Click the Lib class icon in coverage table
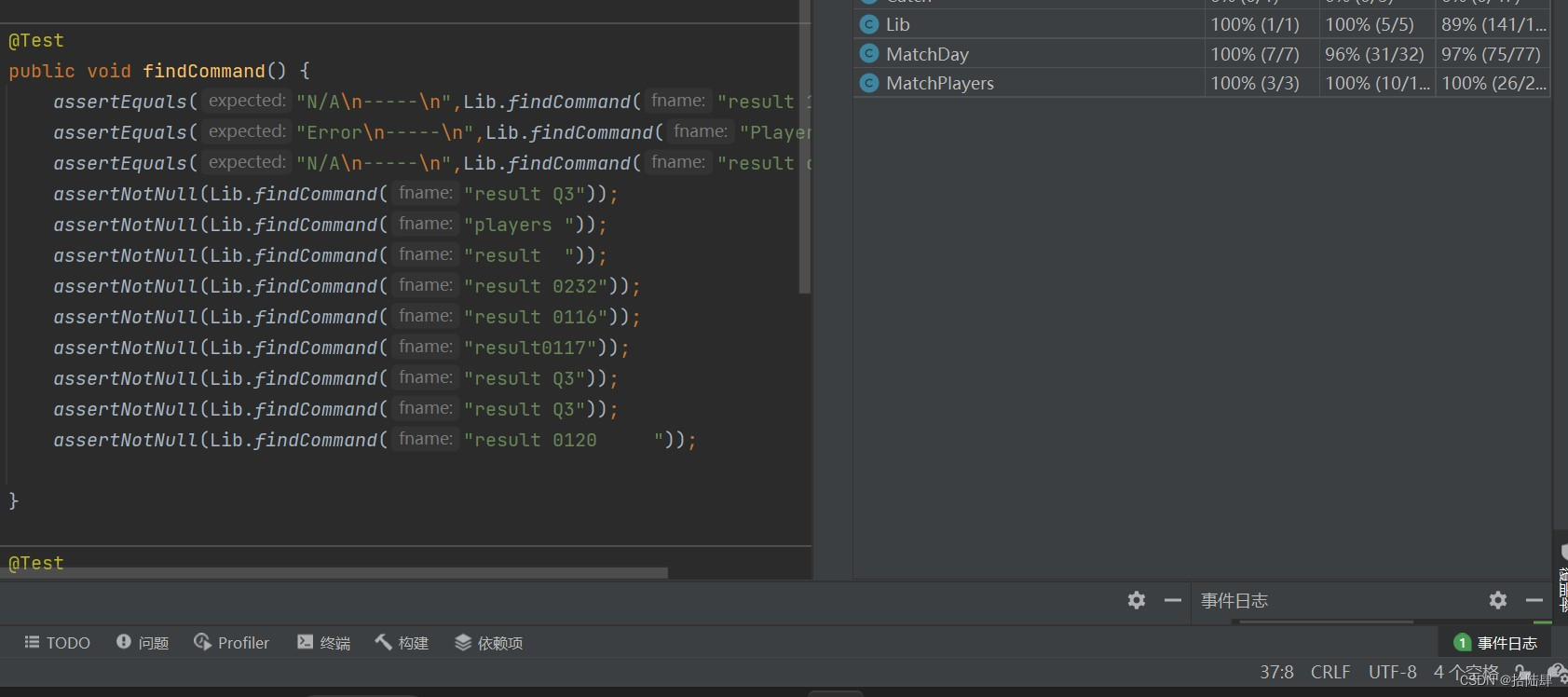Screen dimensions: 1568x697 pyautogui.click(x=869, y=24)
